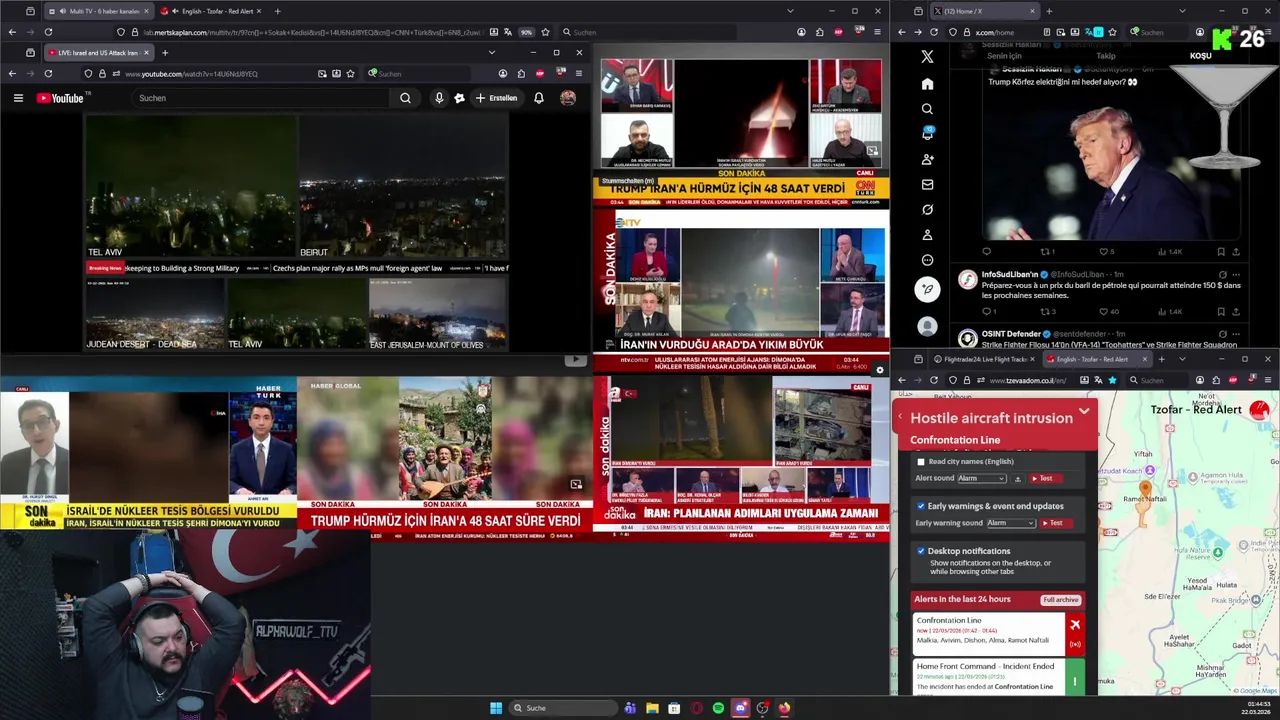The height and width of the screenshot is (720, 1280).
Task: Open Spotify from the taskbar
Action: tap(718, 708)
